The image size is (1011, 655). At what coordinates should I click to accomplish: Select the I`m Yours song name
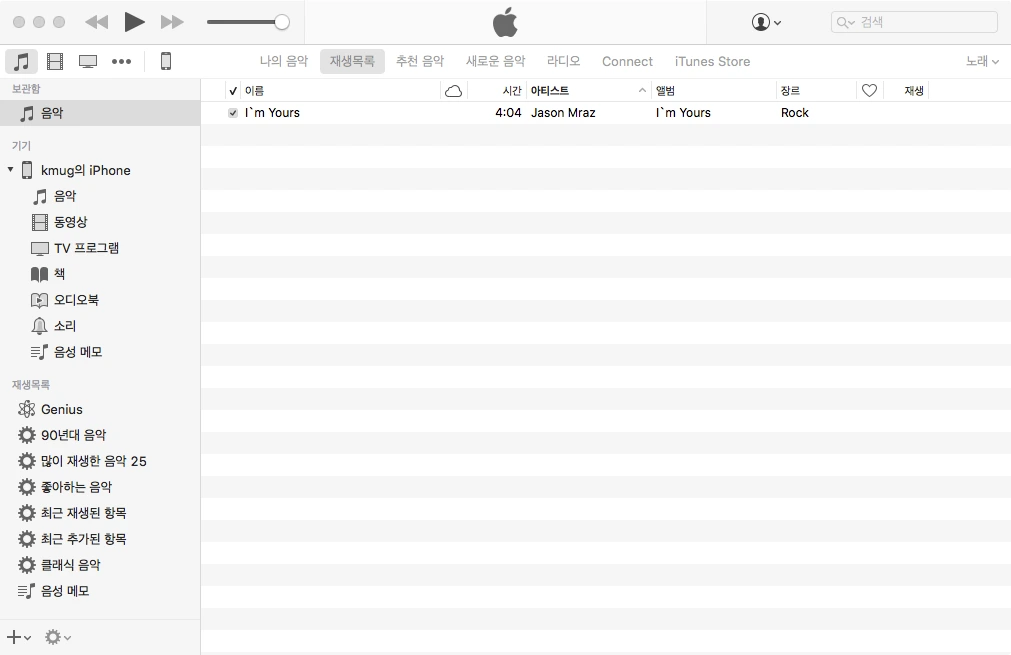[x=272, y=113]
